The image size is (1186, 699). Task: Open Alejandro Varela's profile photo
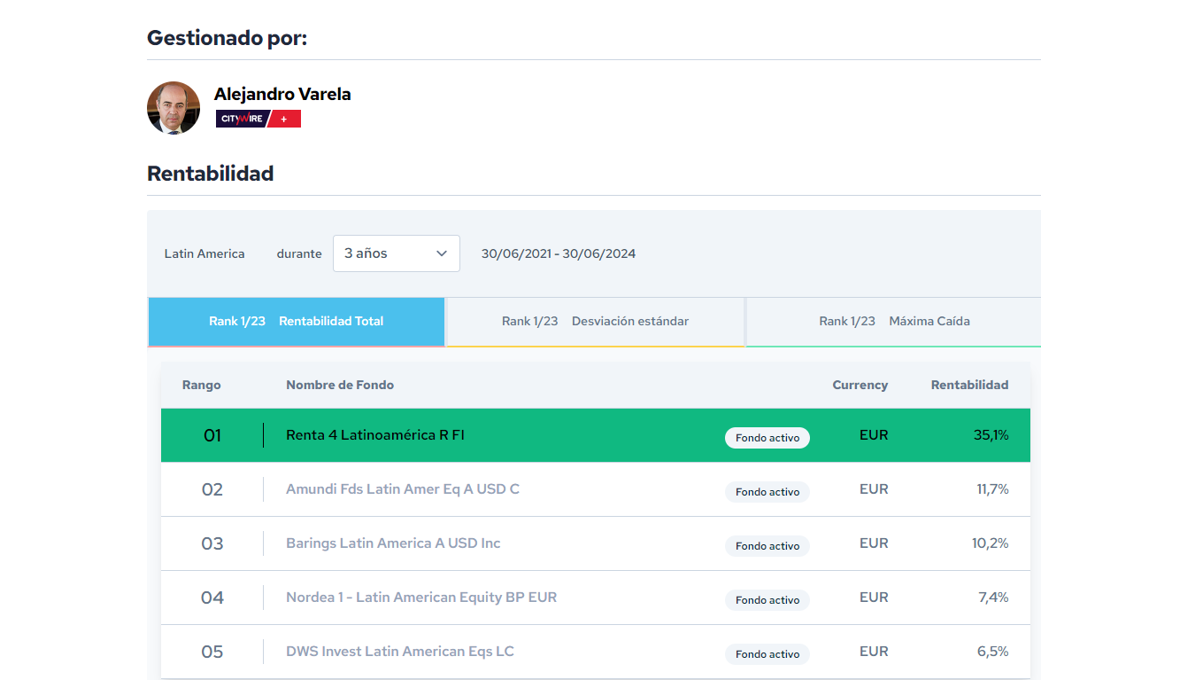[173, 108]
